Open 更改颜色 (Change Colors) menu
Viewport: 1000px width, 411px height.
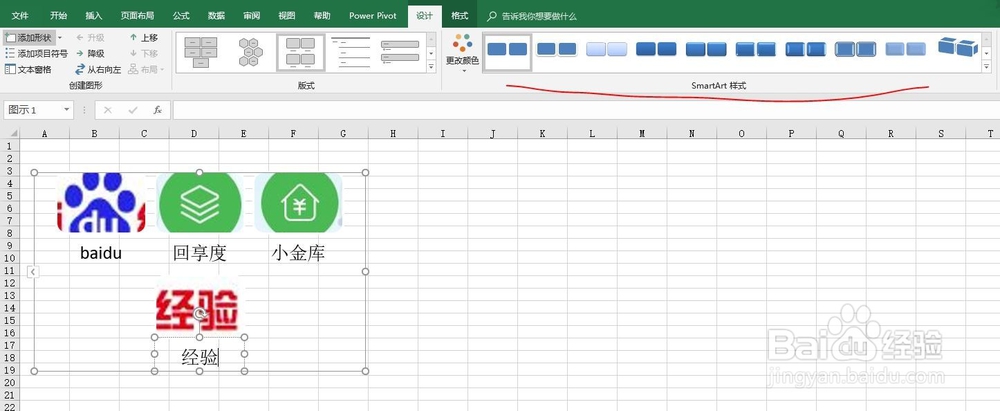(x=463, y=54)
